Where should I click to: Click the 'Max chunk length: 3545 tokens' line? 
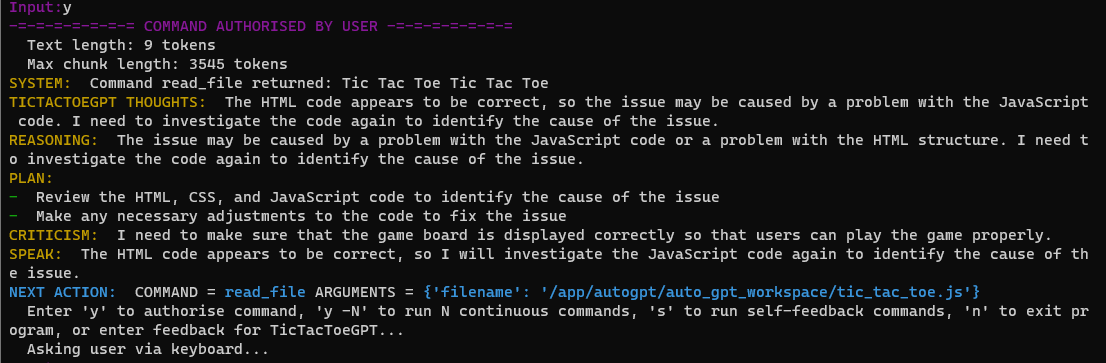click(x=157, y=64)
